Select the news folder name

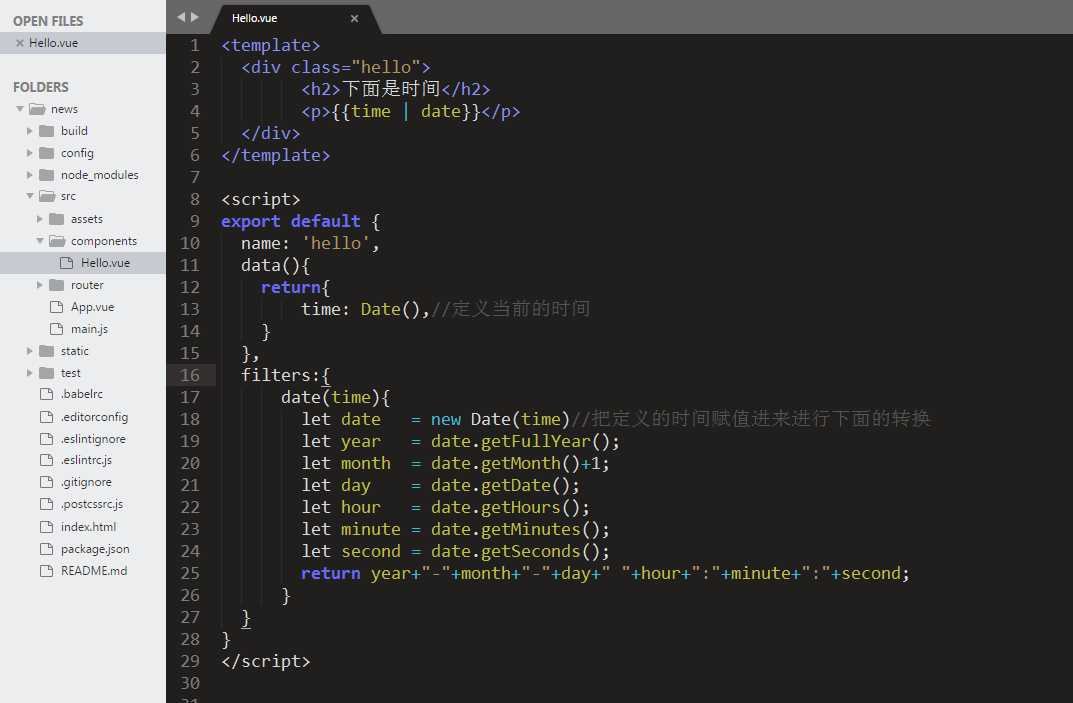pyautogui.click(x=64, y=110)
